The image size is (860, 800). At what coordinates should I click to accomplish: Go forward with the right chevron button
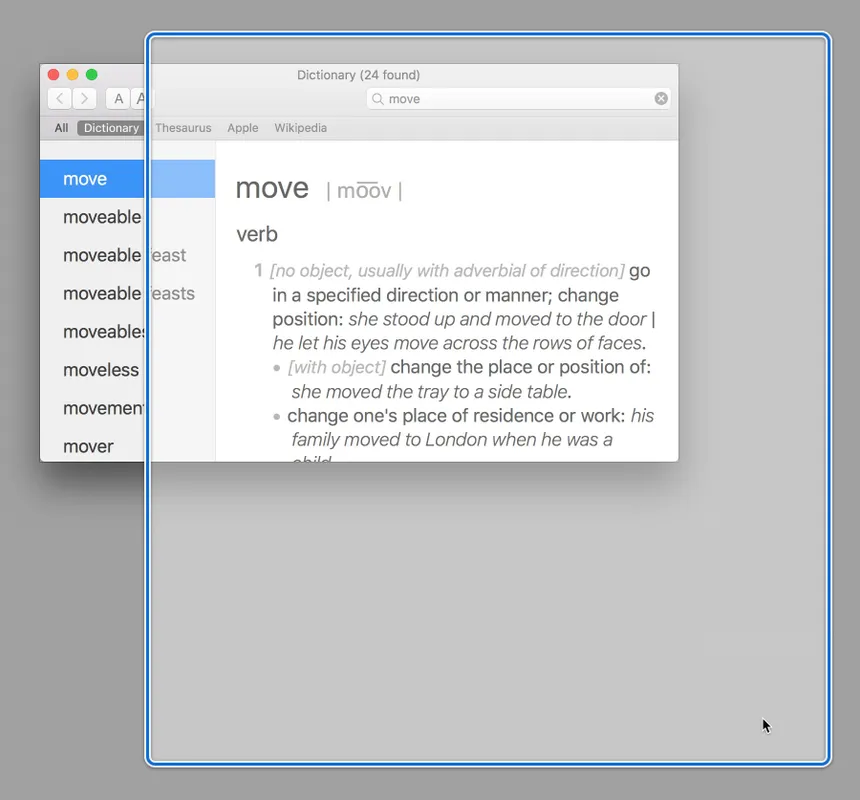click(85, 98)
